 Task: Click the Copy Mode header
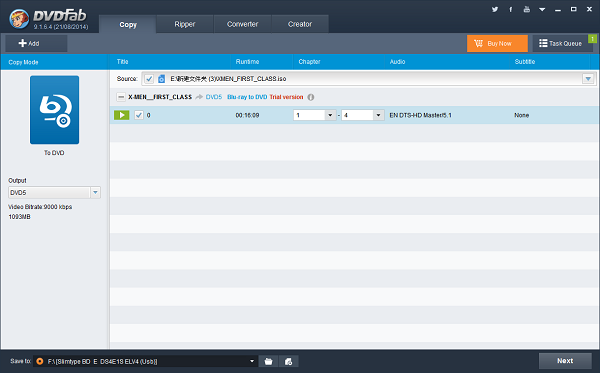tap(23, 62)
